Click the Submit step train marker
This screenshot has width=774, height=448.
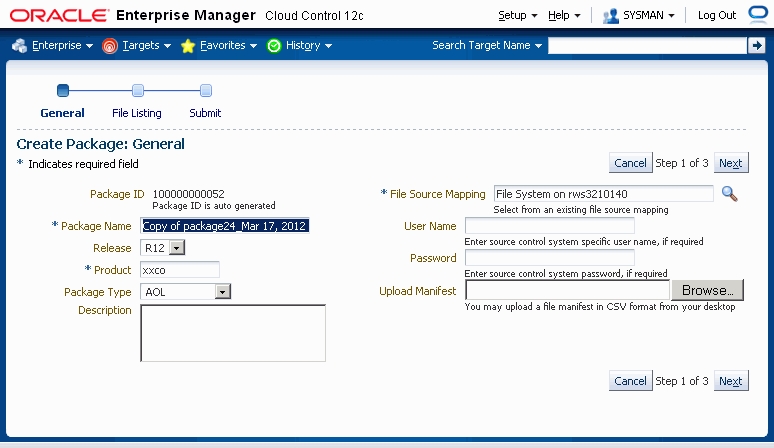pos(206,90)
